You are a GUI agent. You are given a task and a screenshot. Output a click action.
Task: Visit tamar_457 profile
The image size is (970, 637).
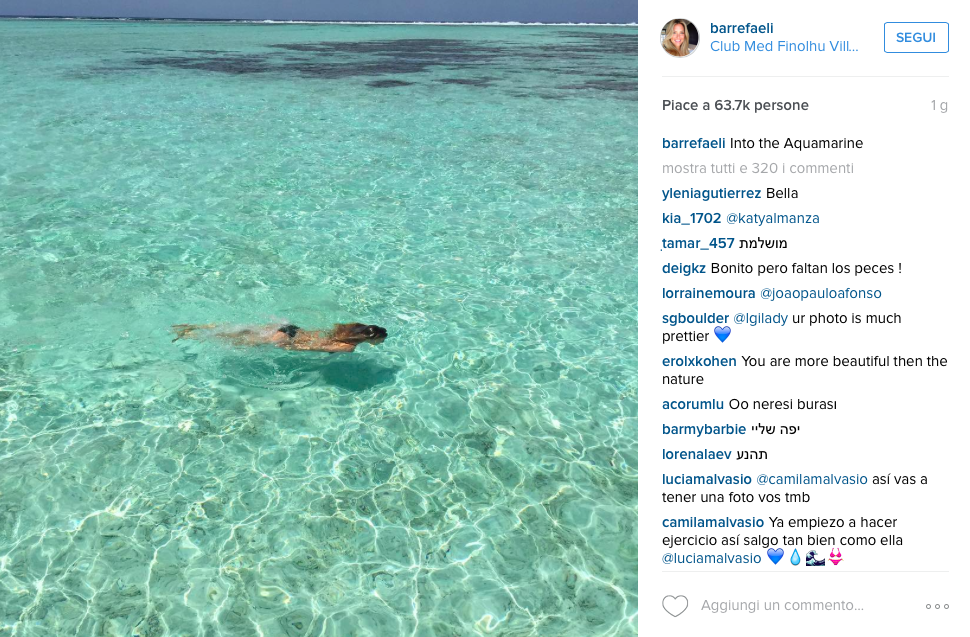[x=698, y=244]
